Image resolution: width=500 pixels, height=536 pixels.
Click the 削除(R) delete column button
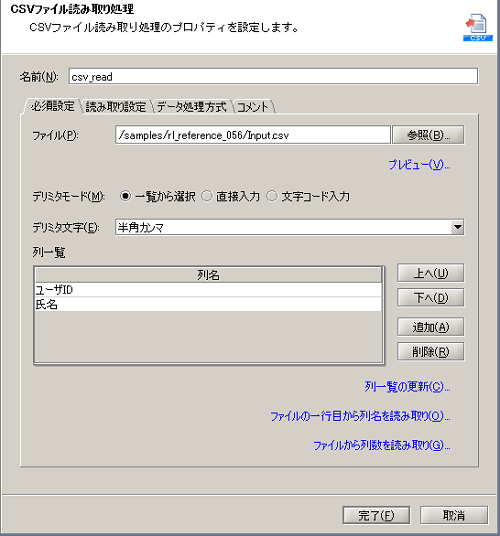point(431,352)
